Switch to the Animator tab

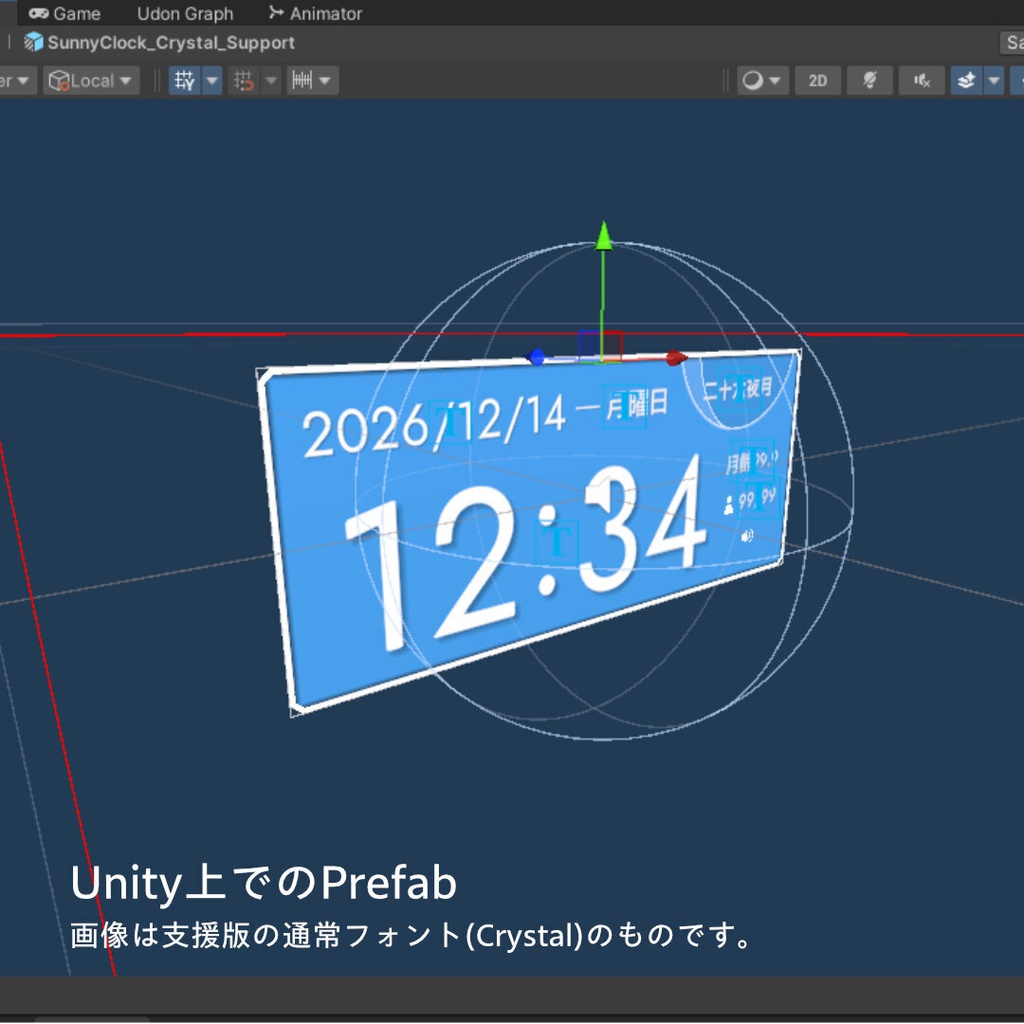tap(315, 13)
